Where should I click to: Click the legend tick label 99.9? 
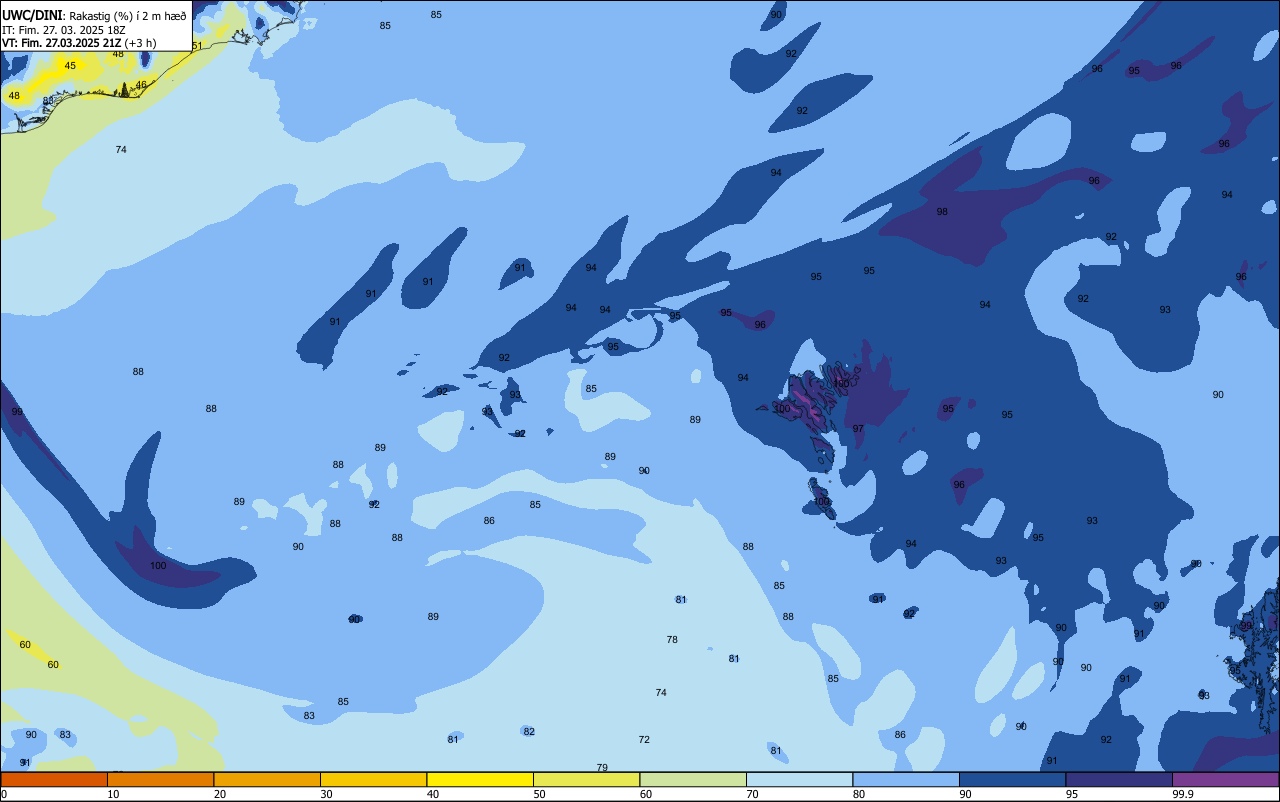(1182, 794)
